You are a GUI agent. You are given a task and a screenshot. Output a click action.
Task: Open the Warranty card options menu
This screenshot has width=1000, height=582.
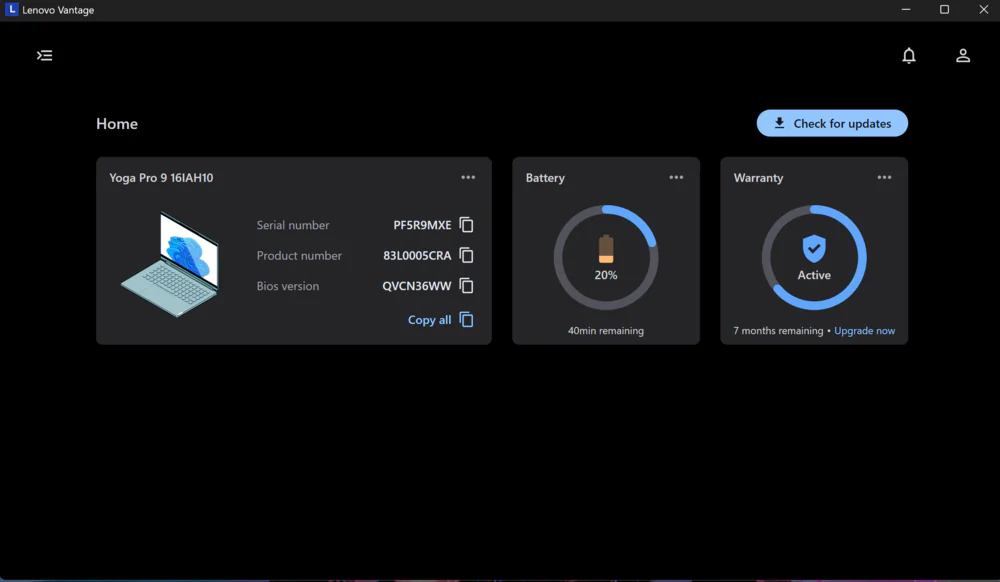coord(884,178)
